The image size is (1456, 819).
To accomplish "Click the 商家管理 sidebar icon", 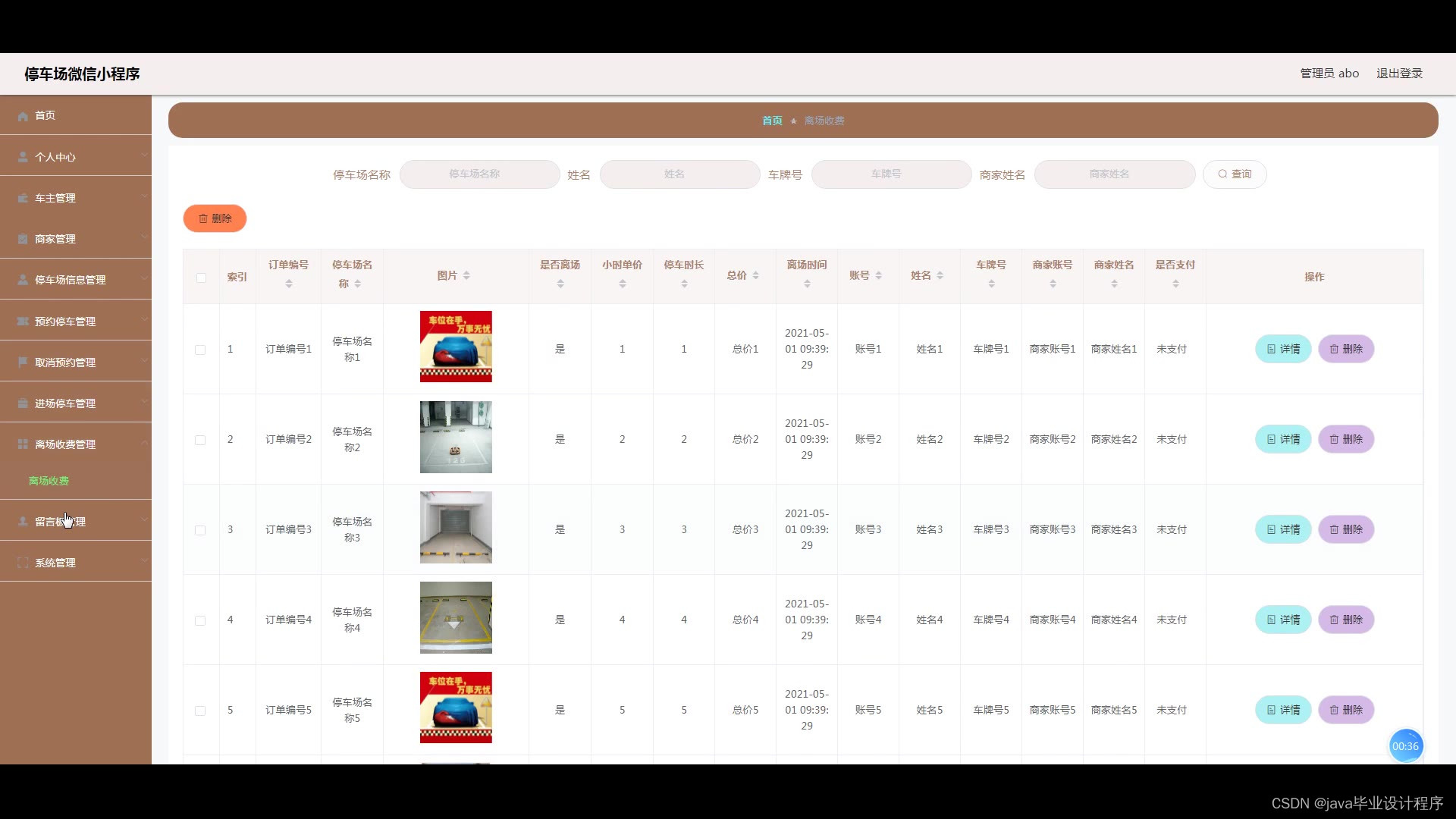I will [x=23, y=239].
